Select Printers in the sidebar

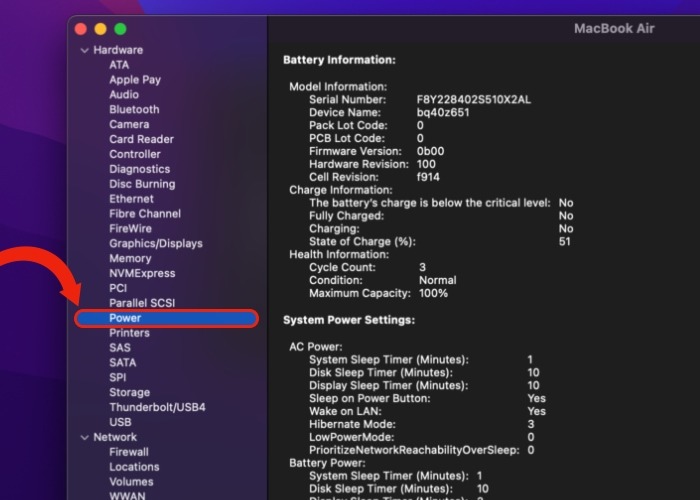point(129,333)
